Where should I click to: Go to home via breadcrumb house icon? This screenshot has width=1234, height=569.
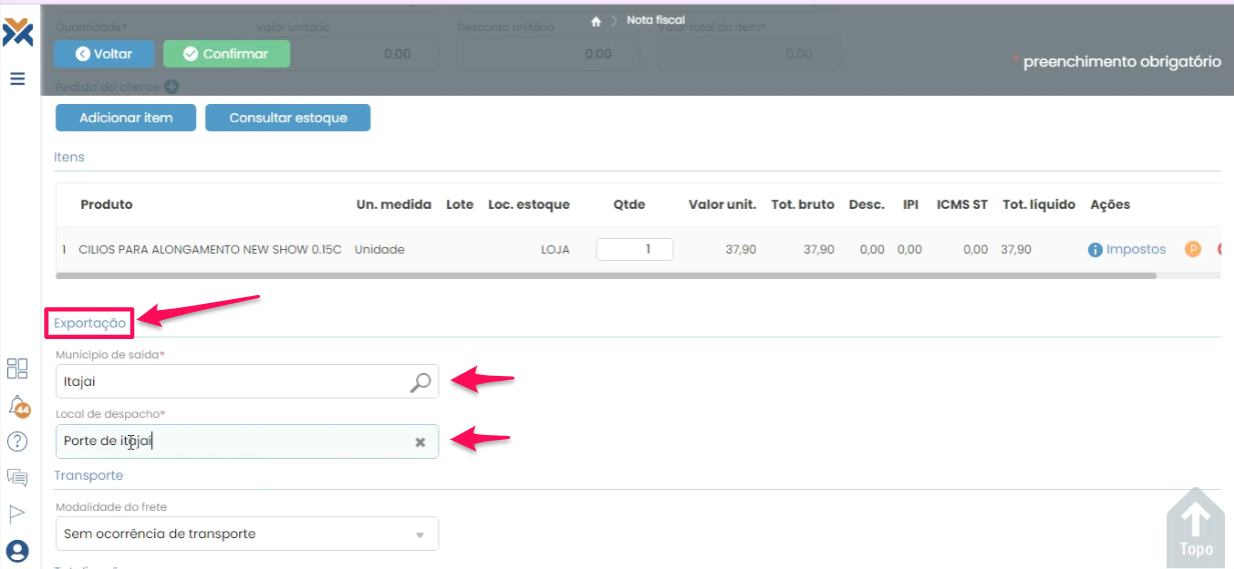pos(596,21)
